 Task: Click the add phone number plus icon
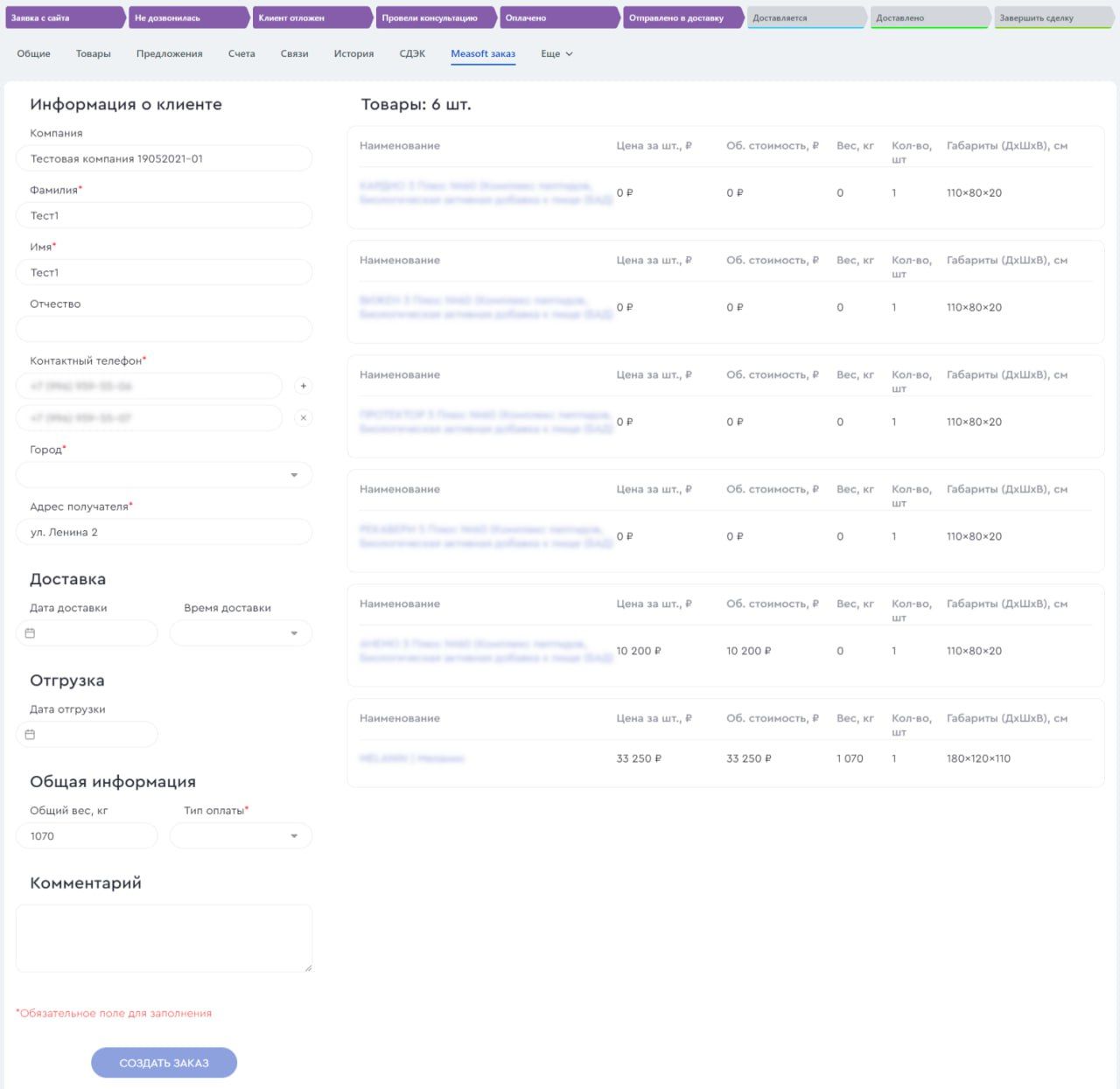(x=303, y=386)
